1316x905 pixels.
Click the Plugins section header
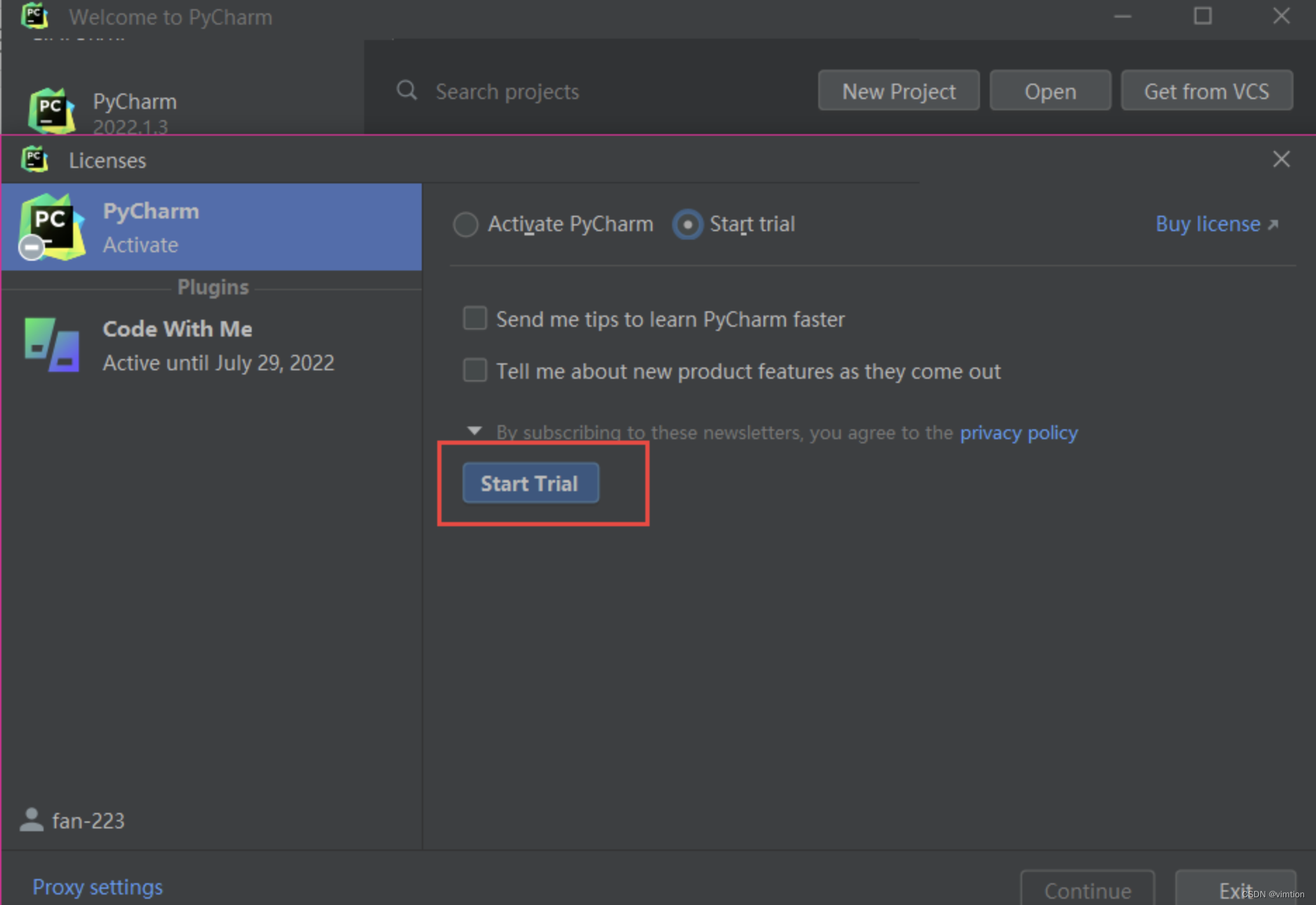point(213,287)
